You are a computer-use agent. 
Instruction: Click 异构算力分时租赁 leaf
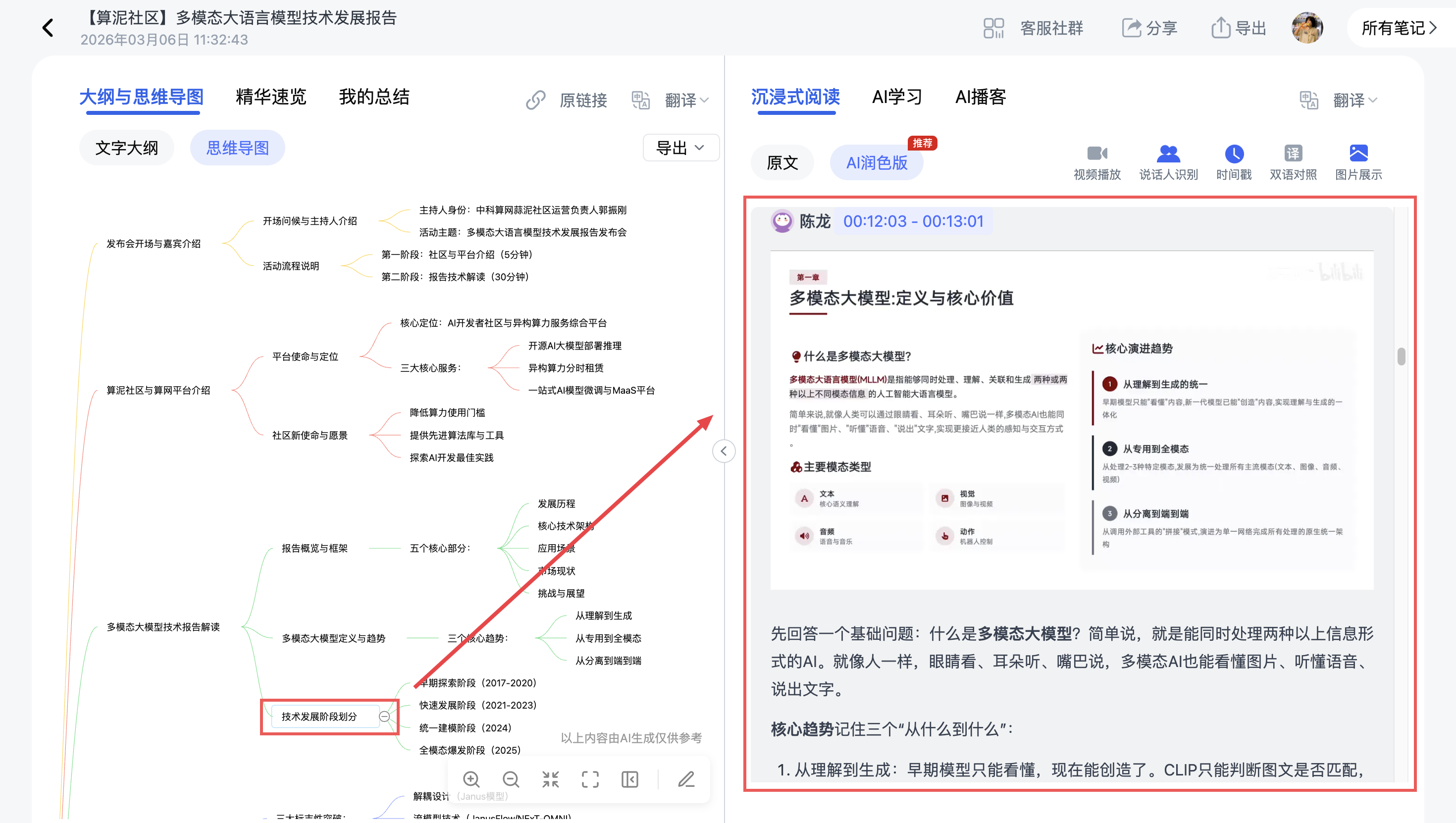click(566, 368)
